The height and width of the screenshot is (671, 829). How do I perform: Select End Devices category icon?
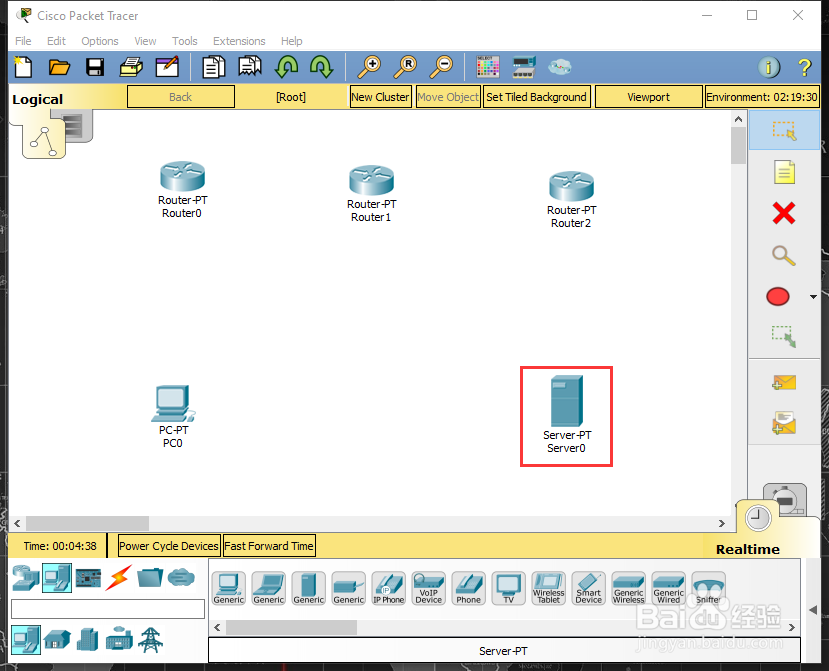point(57,578)
